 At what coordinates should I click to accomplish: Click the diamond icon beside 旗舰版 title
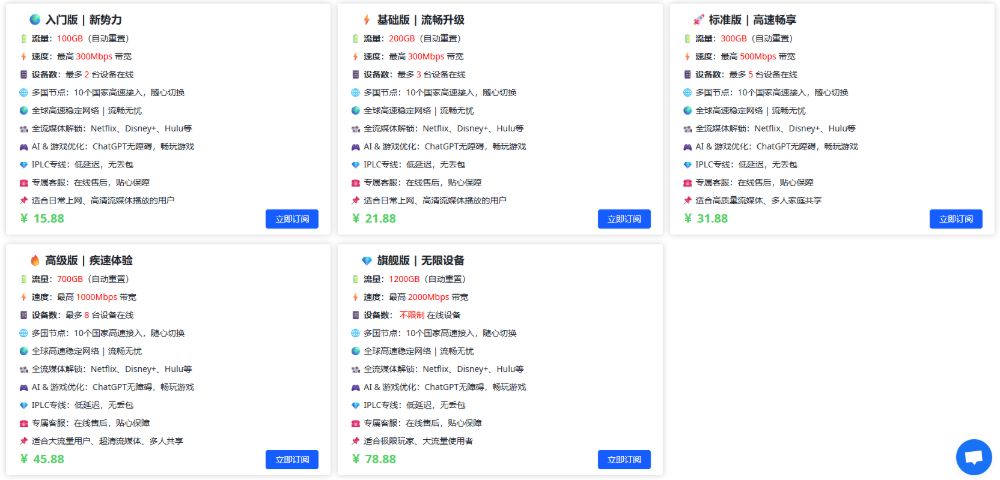[367, 261]
